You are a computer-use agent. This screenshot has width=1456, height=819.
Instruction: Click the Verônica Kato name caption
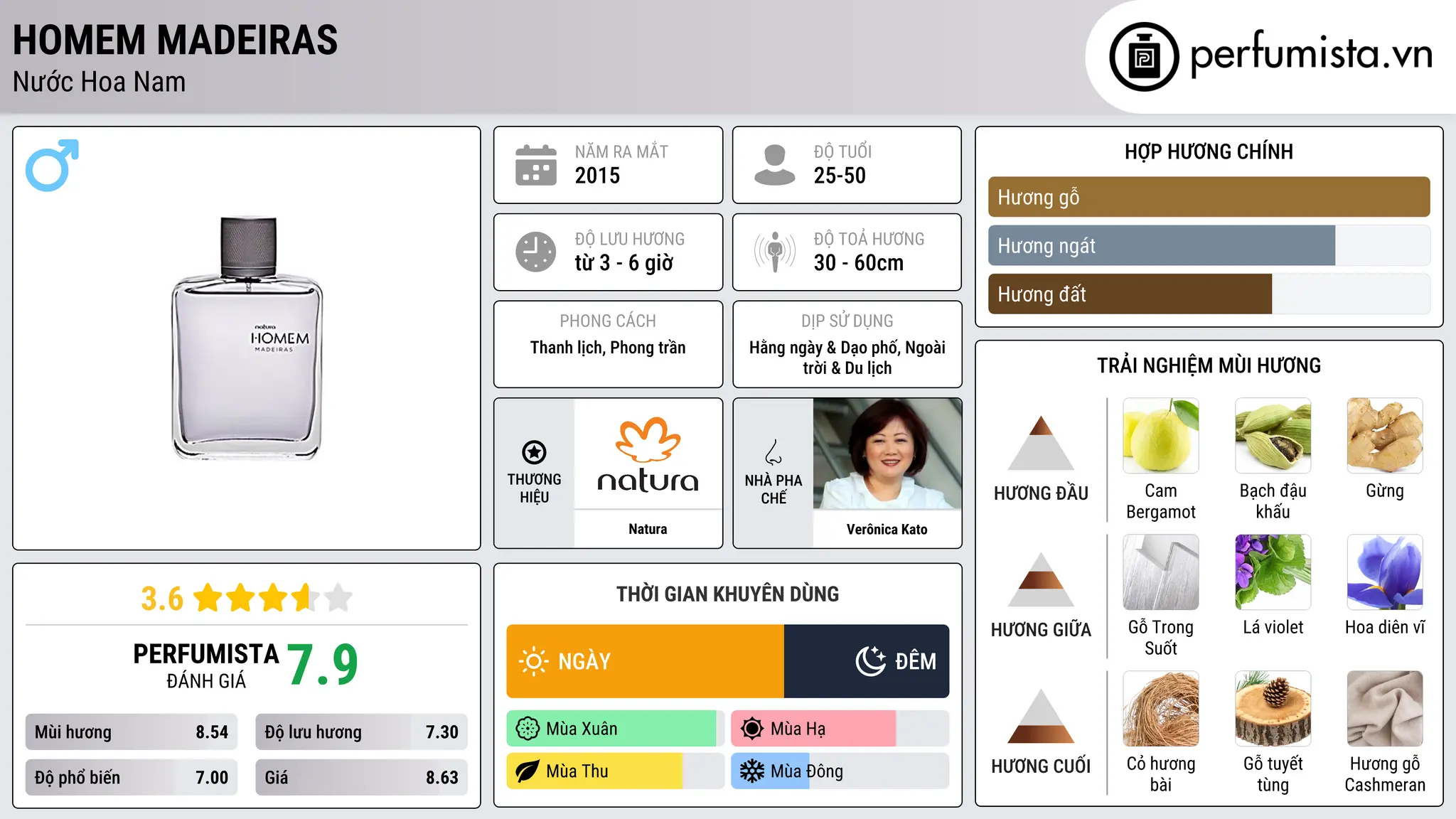pos(887,529)
